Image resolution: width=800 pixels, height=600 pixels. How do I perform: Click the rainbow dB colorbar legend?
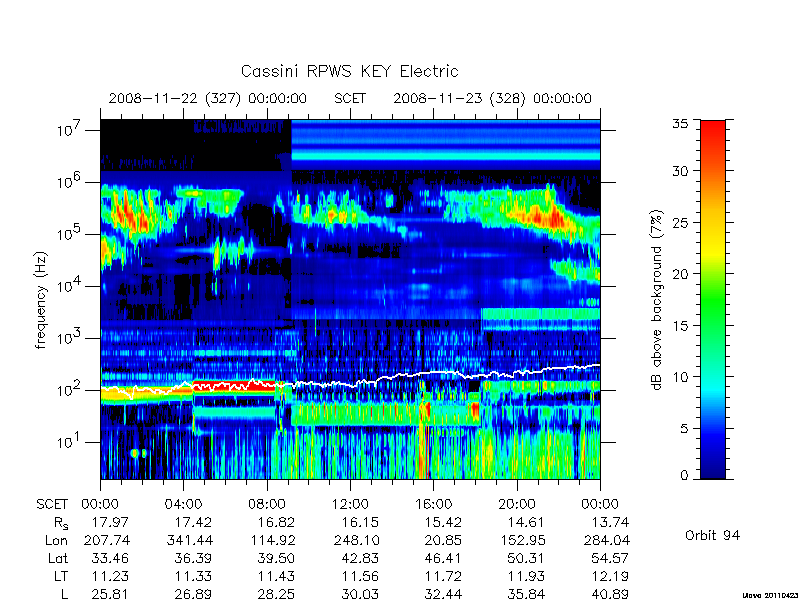[x=713, y=299]
